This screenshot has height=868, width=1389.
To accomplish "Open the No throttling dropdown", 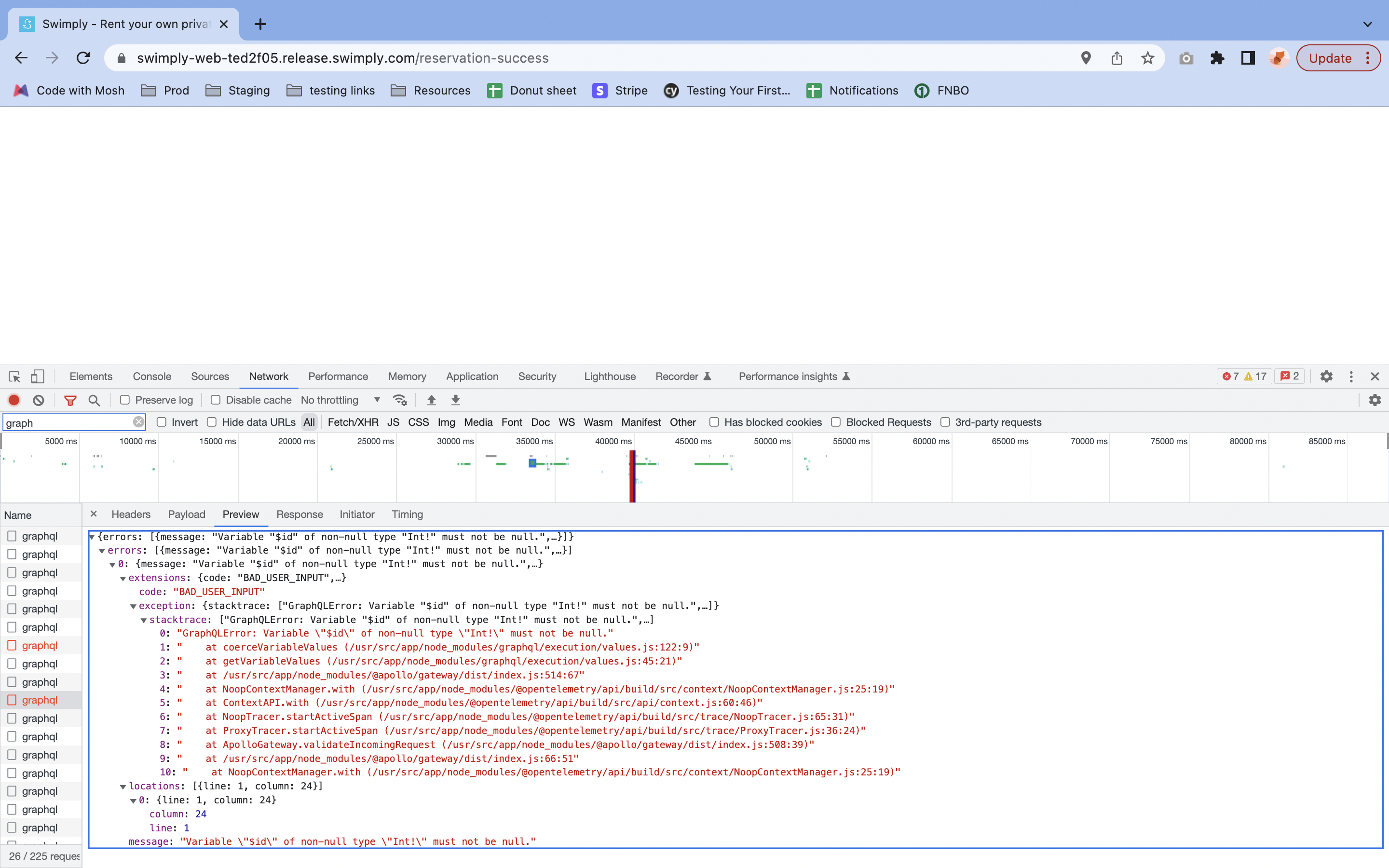I will click(340, 400).
